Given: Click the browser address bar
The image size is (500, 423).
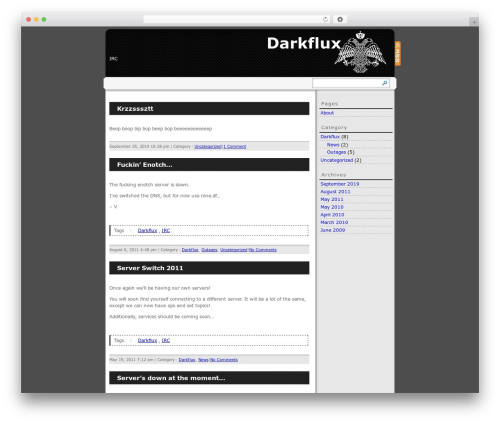Looking at the screenshot, I should point(236,19).
